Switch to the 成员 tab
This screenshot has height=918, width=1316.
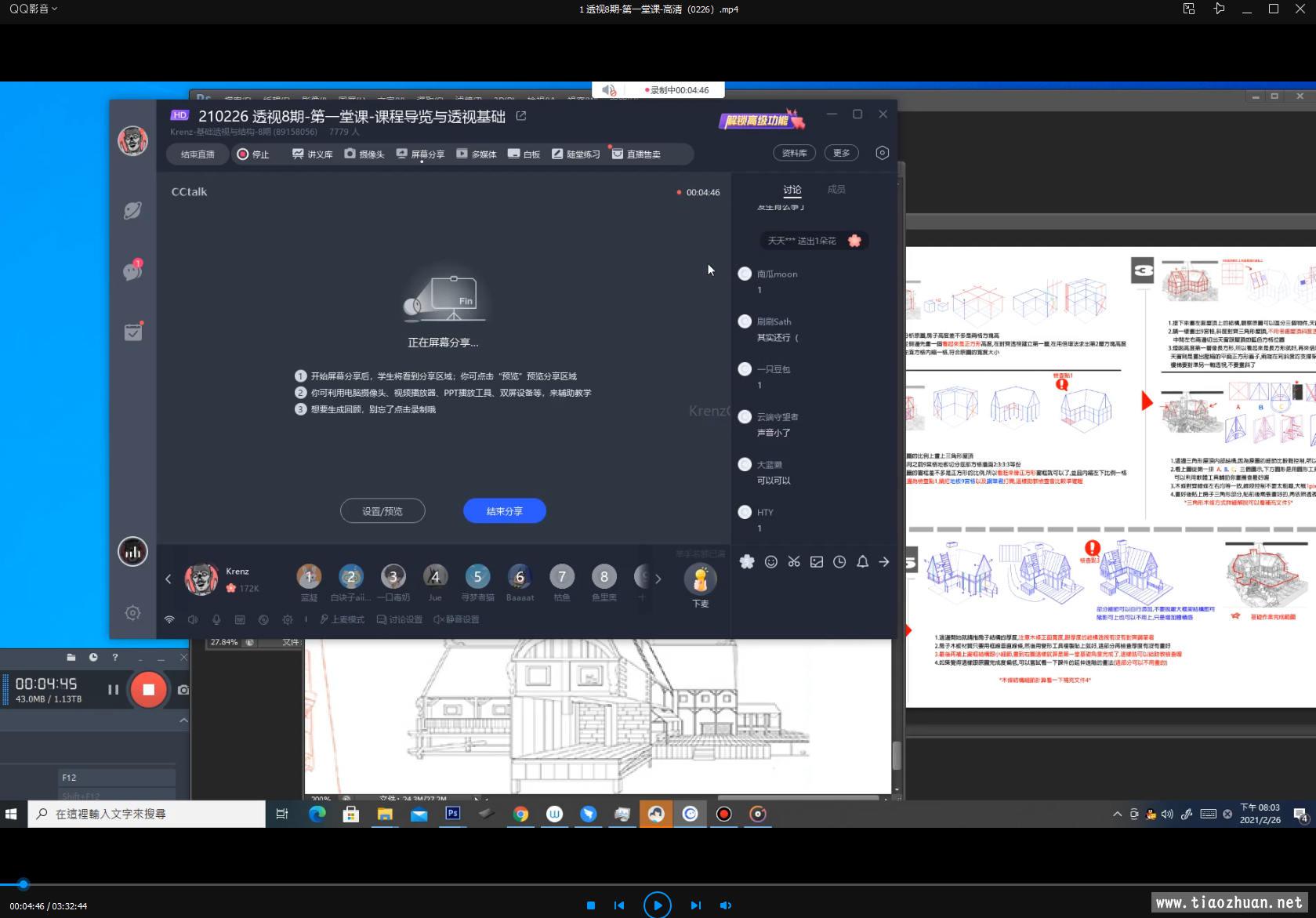[x=836, y=190]
